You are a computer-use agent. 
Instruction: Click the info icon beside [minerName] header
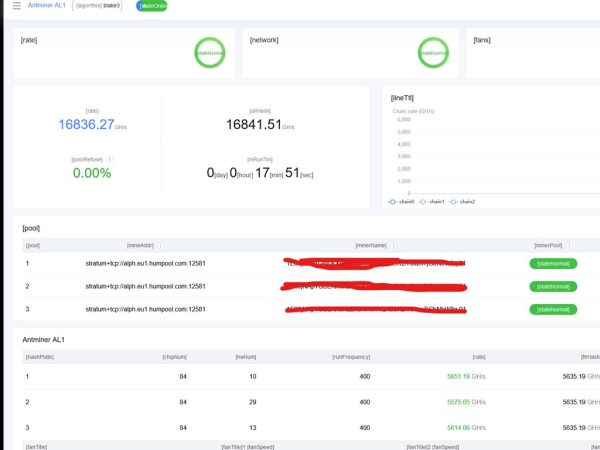point(393,245)
